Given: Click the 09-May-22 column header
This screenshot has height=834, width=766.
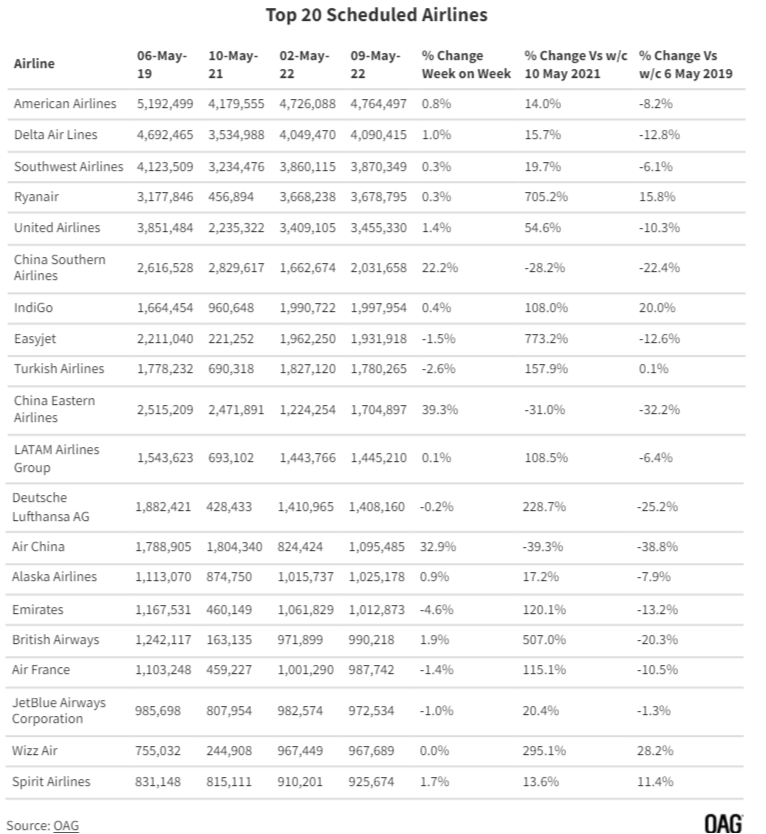Looking at the screenshot, I should coord(375,64).
